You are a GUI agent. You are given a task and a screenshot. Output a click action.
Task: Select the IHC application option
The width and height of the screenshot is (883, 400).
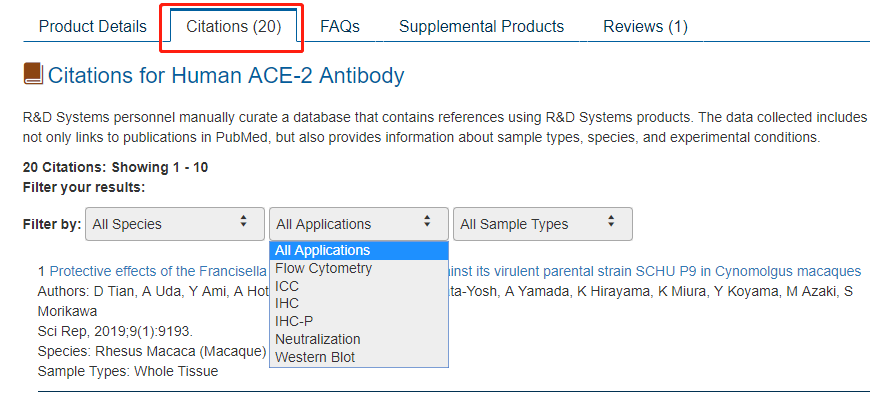click(x=287, y=304)
